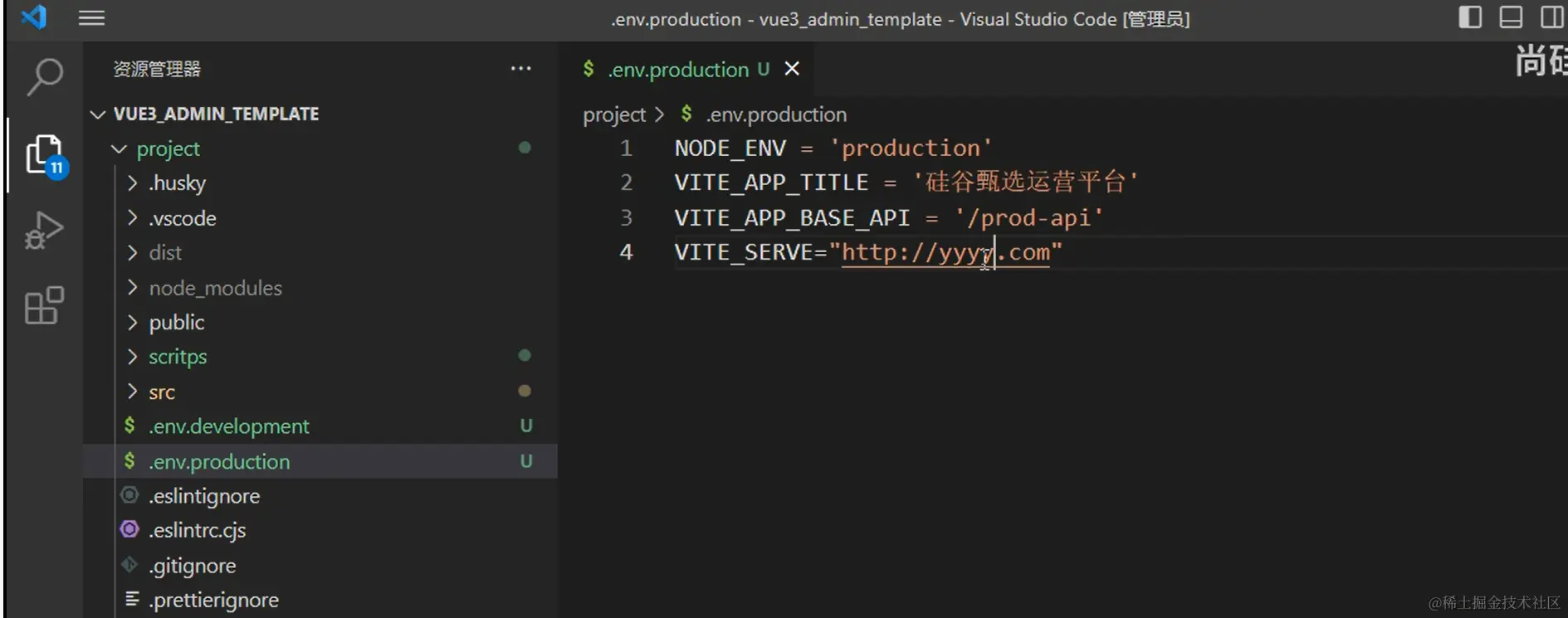
Task: Open .env.development file in explorer
Action: [x=229, y=426]
